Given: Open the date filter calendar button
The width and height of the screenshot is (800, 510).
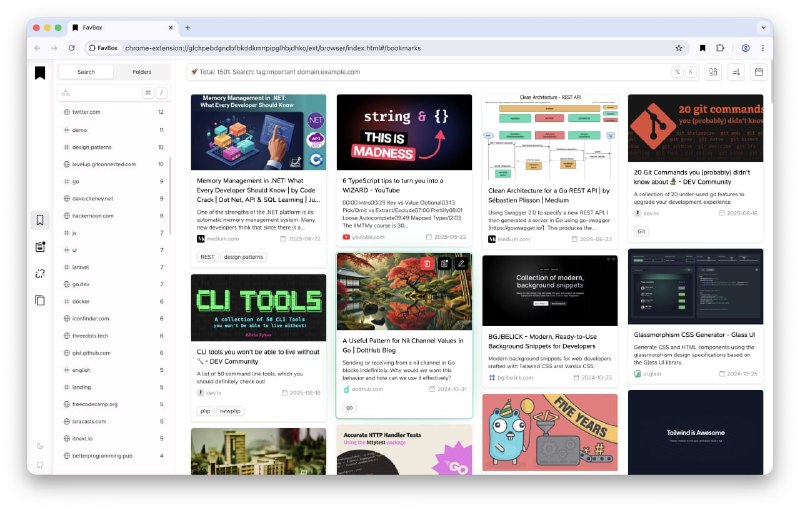Looking at the screenshot, I should point(759,72).
